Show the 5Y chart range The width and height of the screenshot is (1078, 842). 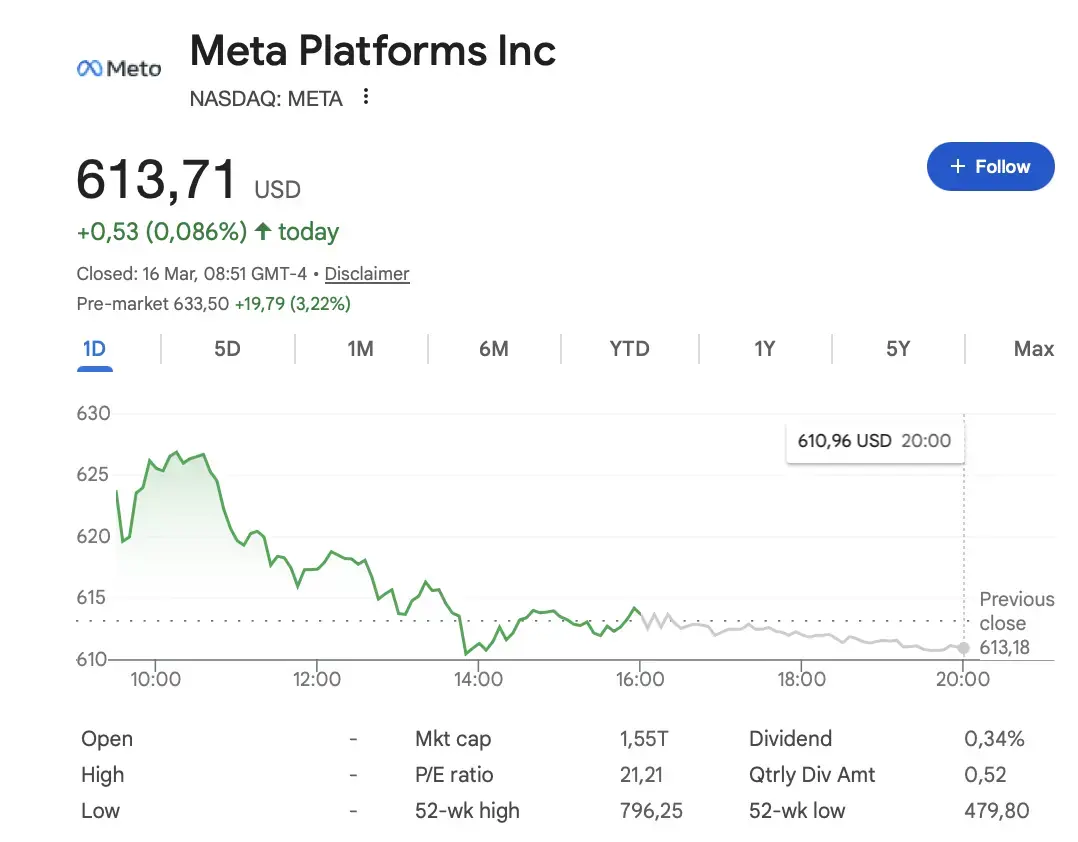point(898,349)
